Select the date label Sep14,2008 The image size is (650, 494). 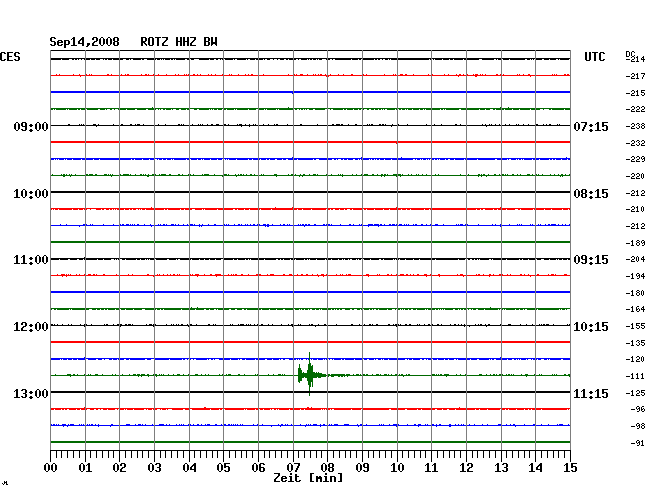tap(84, 42)
